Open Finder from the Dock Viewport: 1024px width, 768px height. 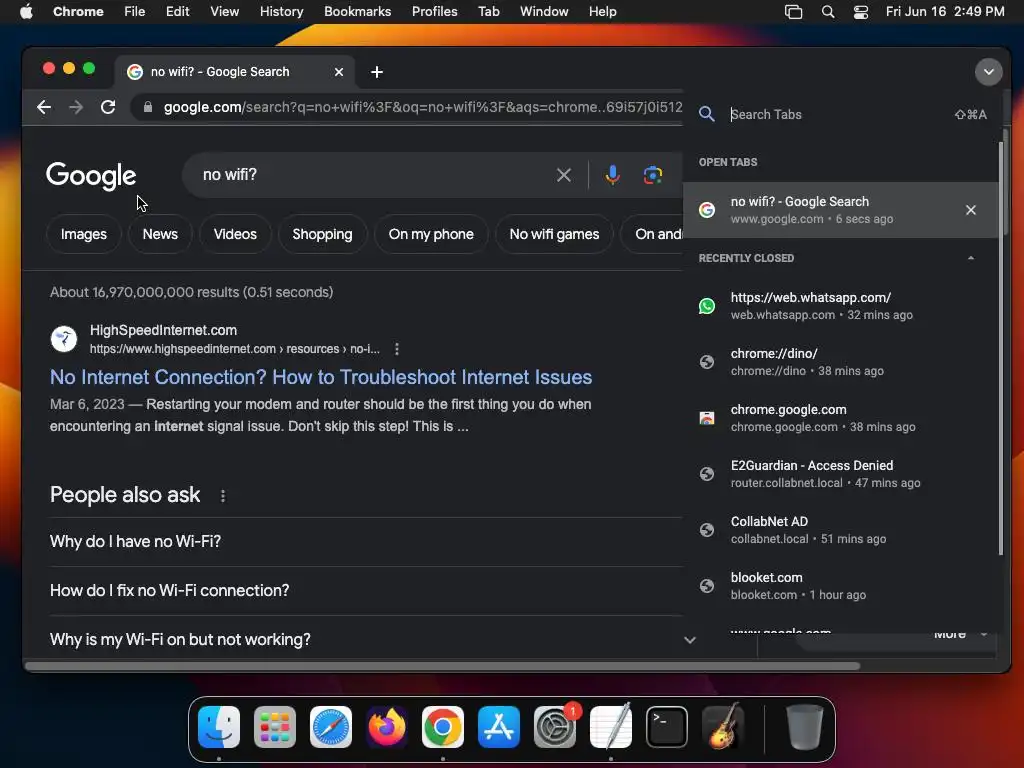[x=219, y=727]
